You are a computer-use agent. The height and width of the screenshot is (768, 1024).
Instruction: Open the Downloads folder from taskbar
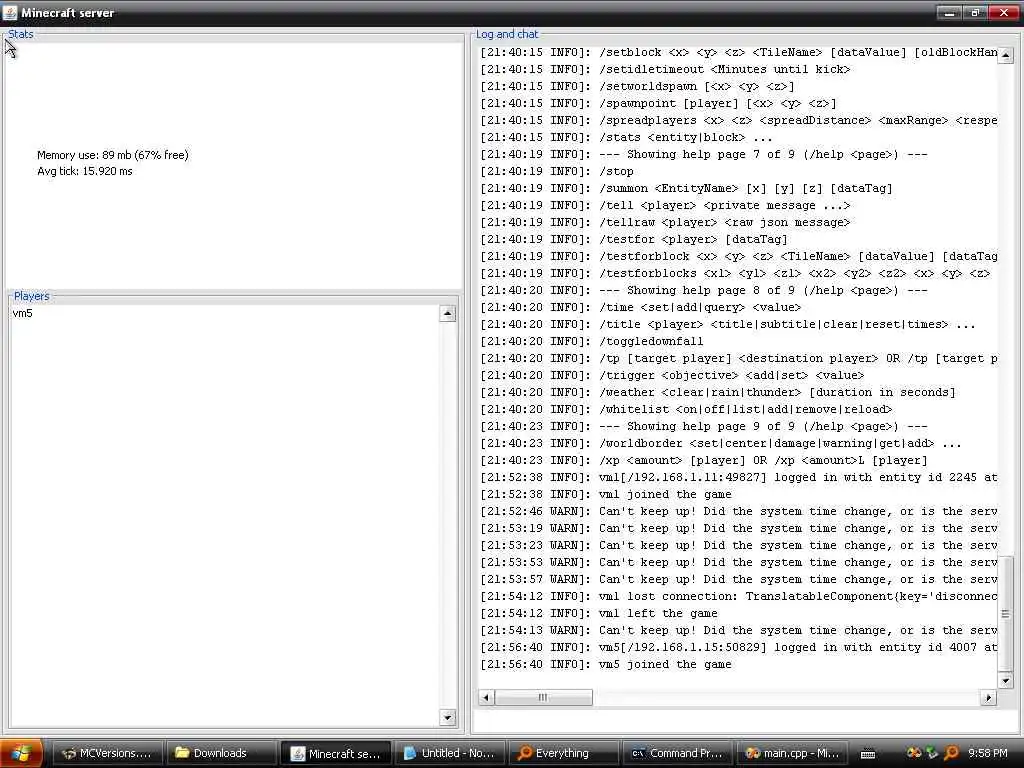click(220, 753)
